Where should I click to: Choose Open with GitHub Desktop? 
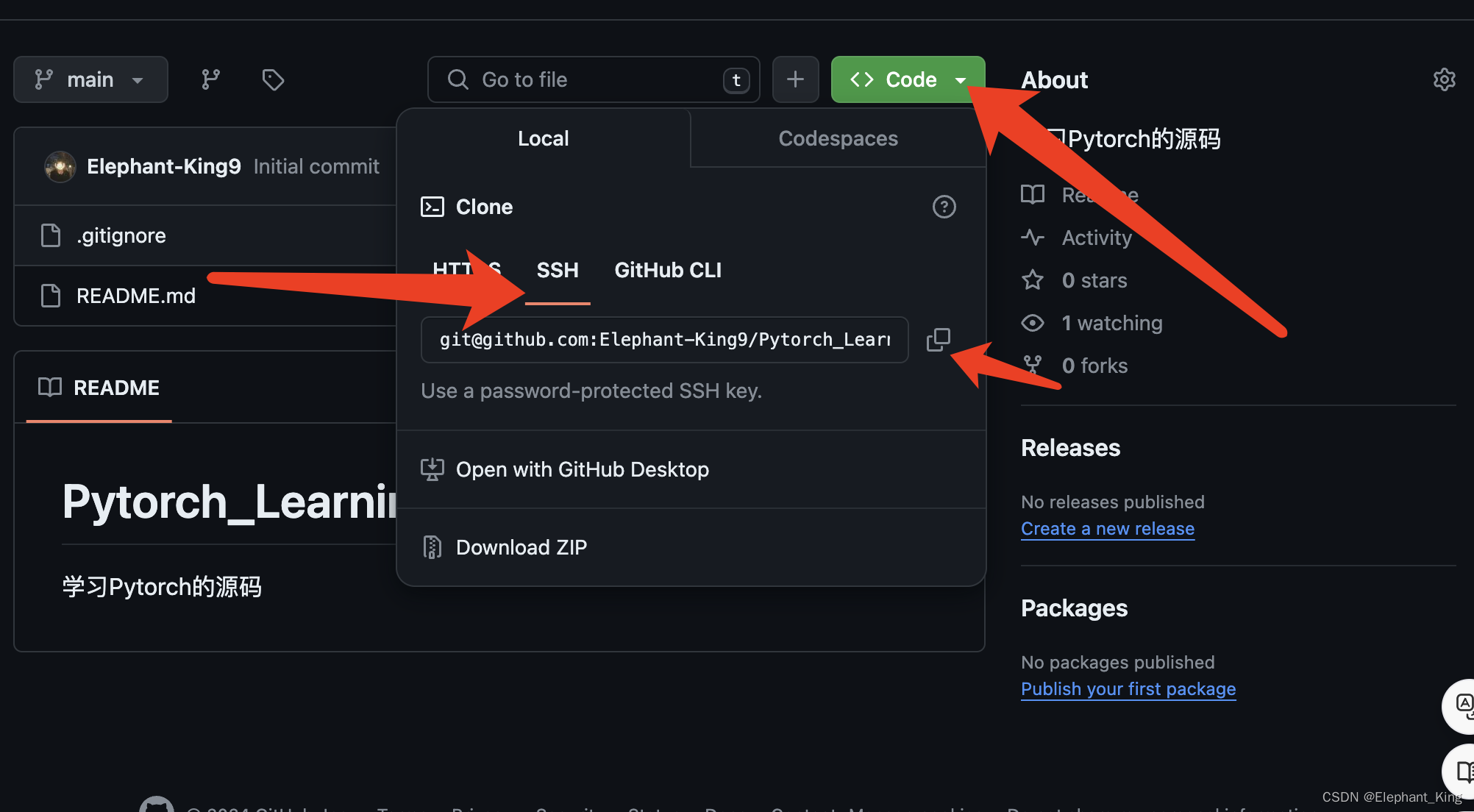pos(691,469)
